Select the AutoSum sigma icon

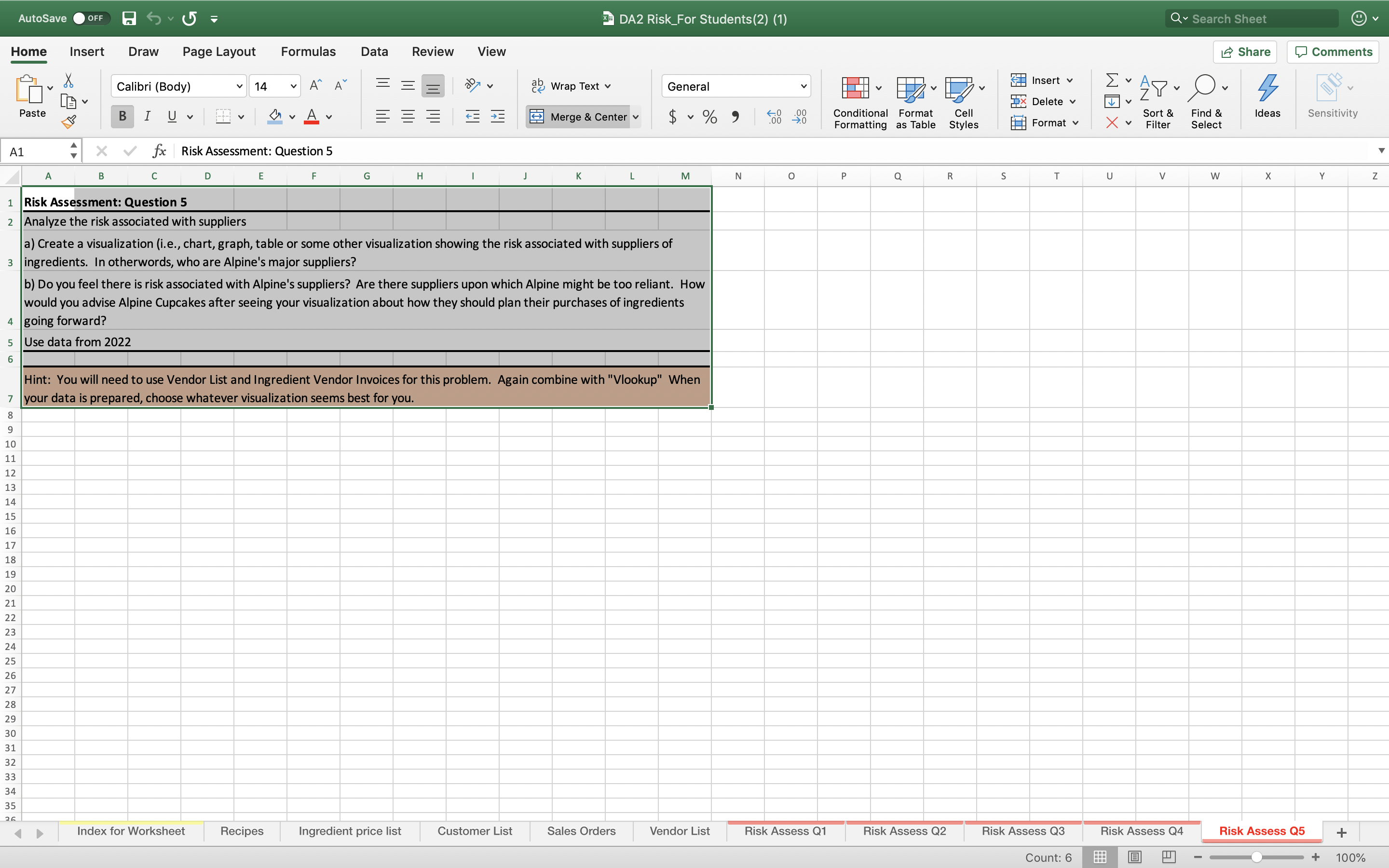coord(1112,80)
